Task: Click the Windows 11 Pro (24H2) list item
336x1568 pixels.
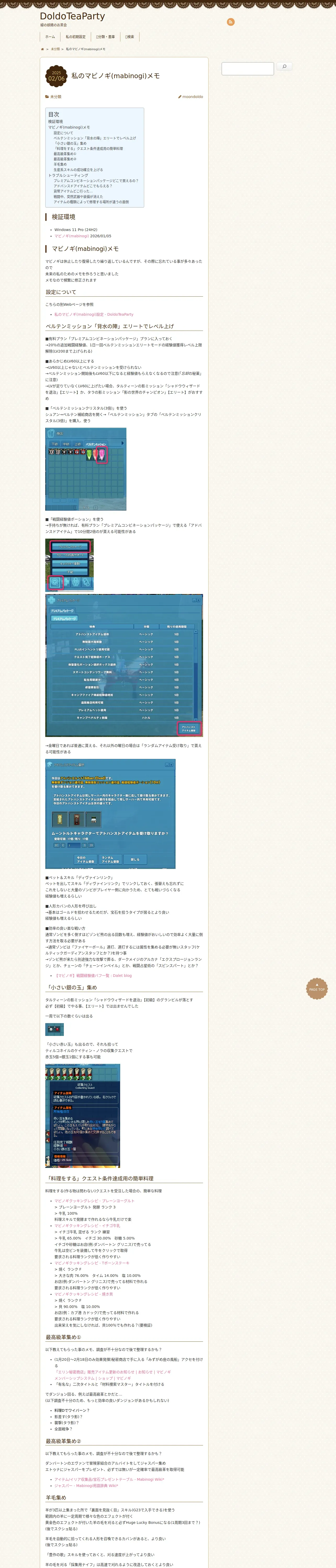Action: pos(76,230)
